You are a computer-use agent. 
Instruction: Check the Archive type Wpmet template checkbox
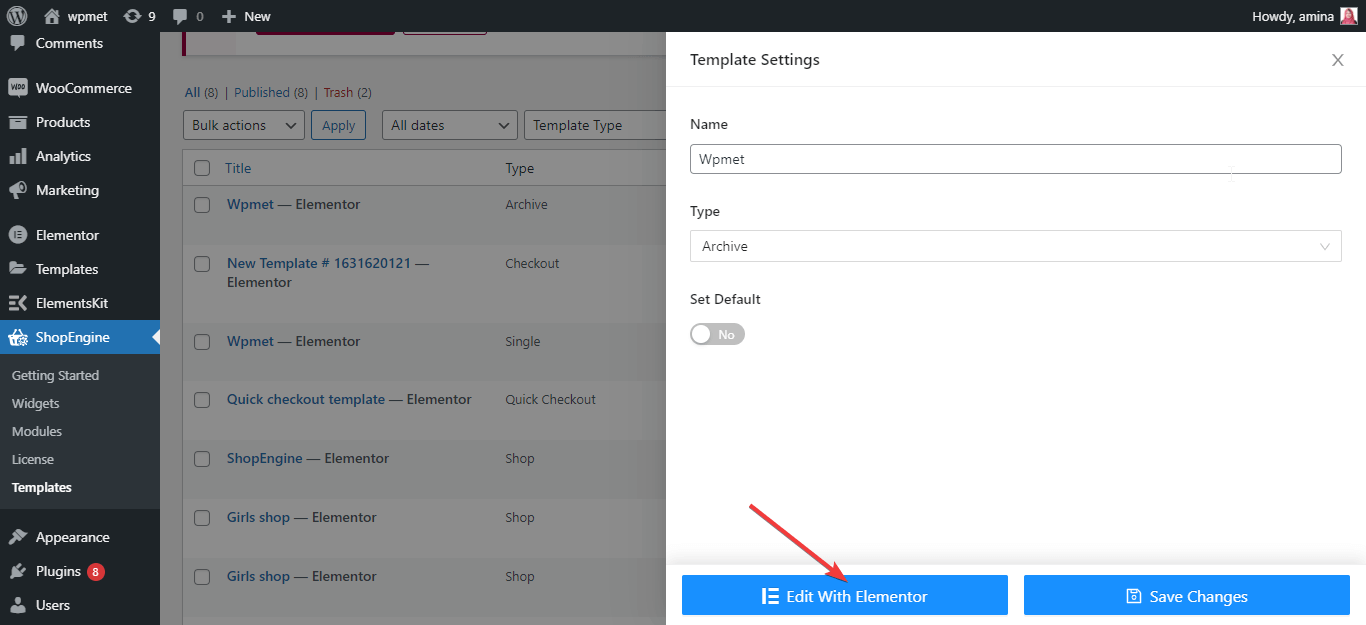202,204
